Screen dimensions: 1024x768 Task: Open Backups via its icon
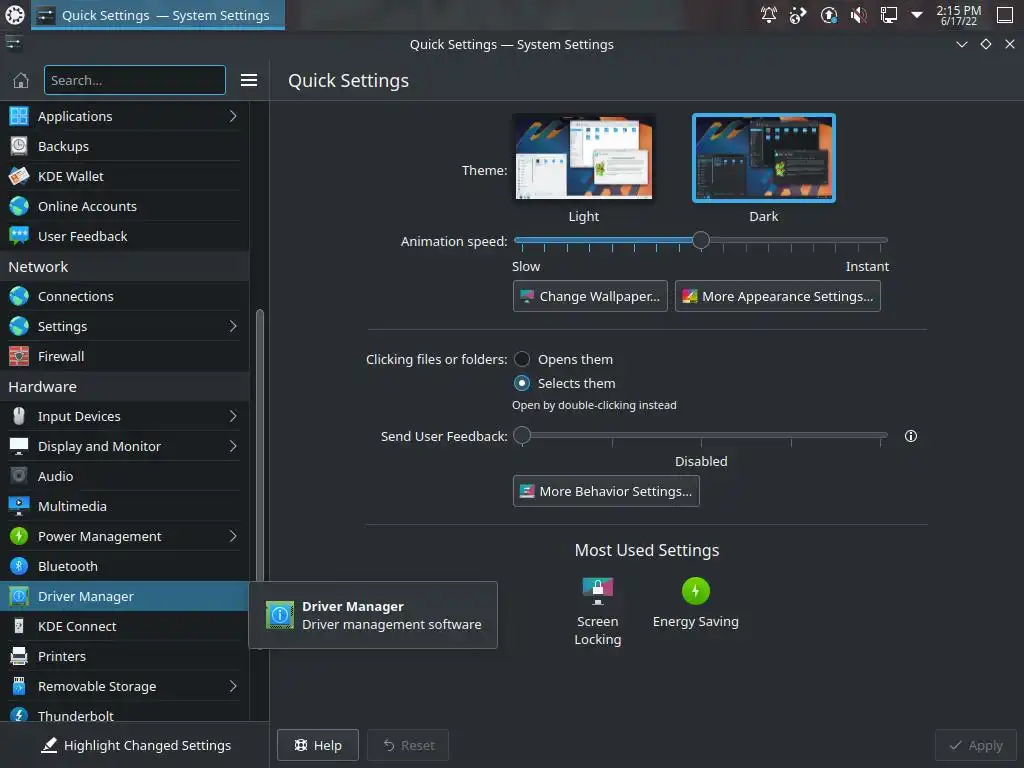pos(19,146)
